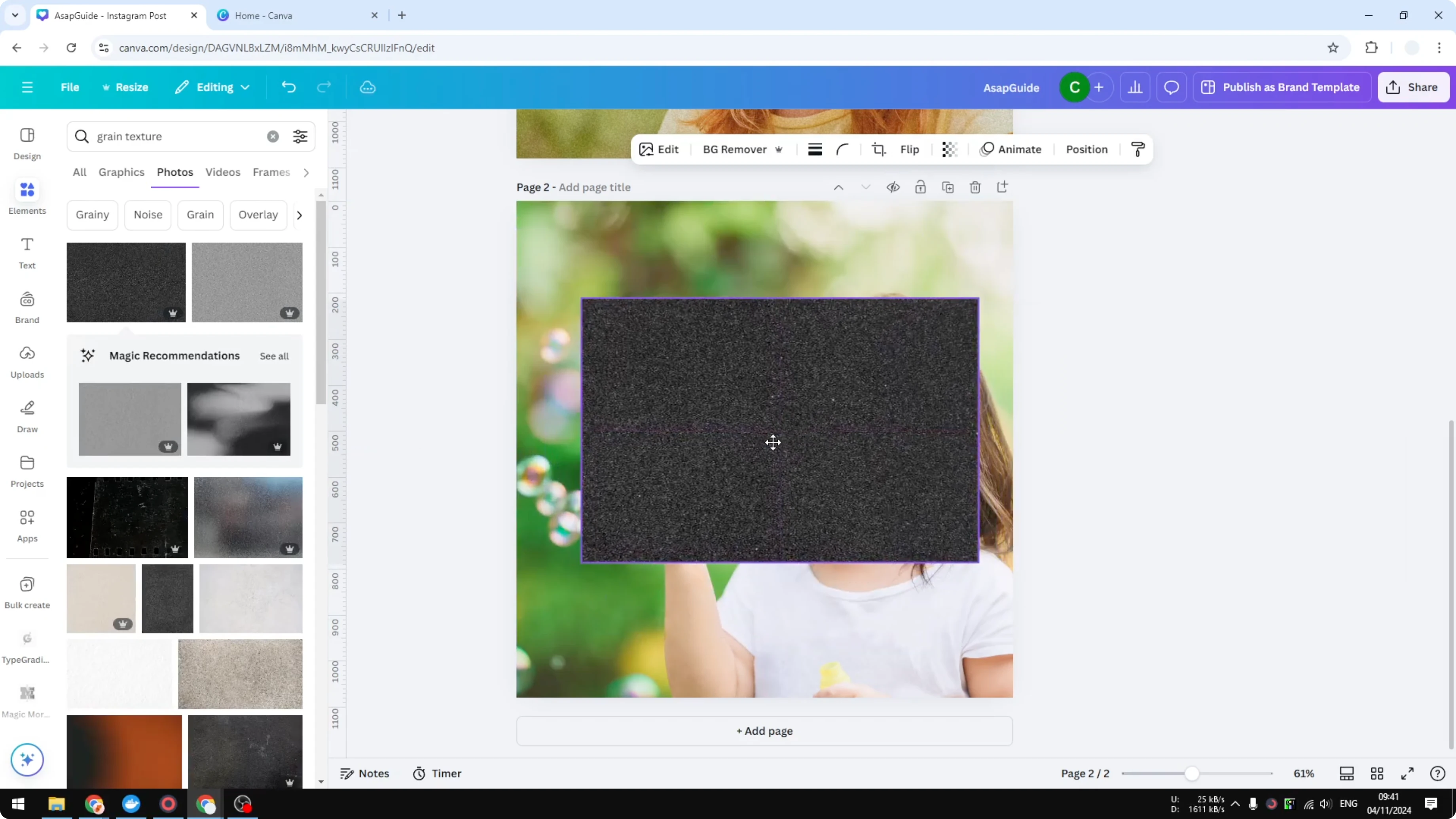
Task: Select the copy style paint roller tool
Action: [1138, 149]
